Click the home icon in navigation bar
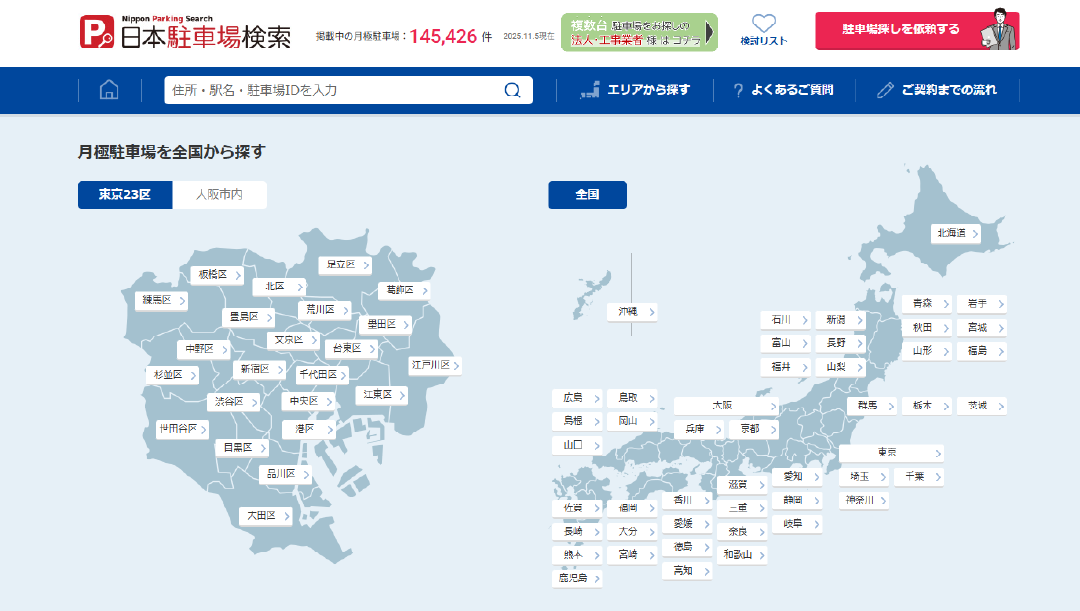This screenshot has width=1080, height=611. (109, 90)
